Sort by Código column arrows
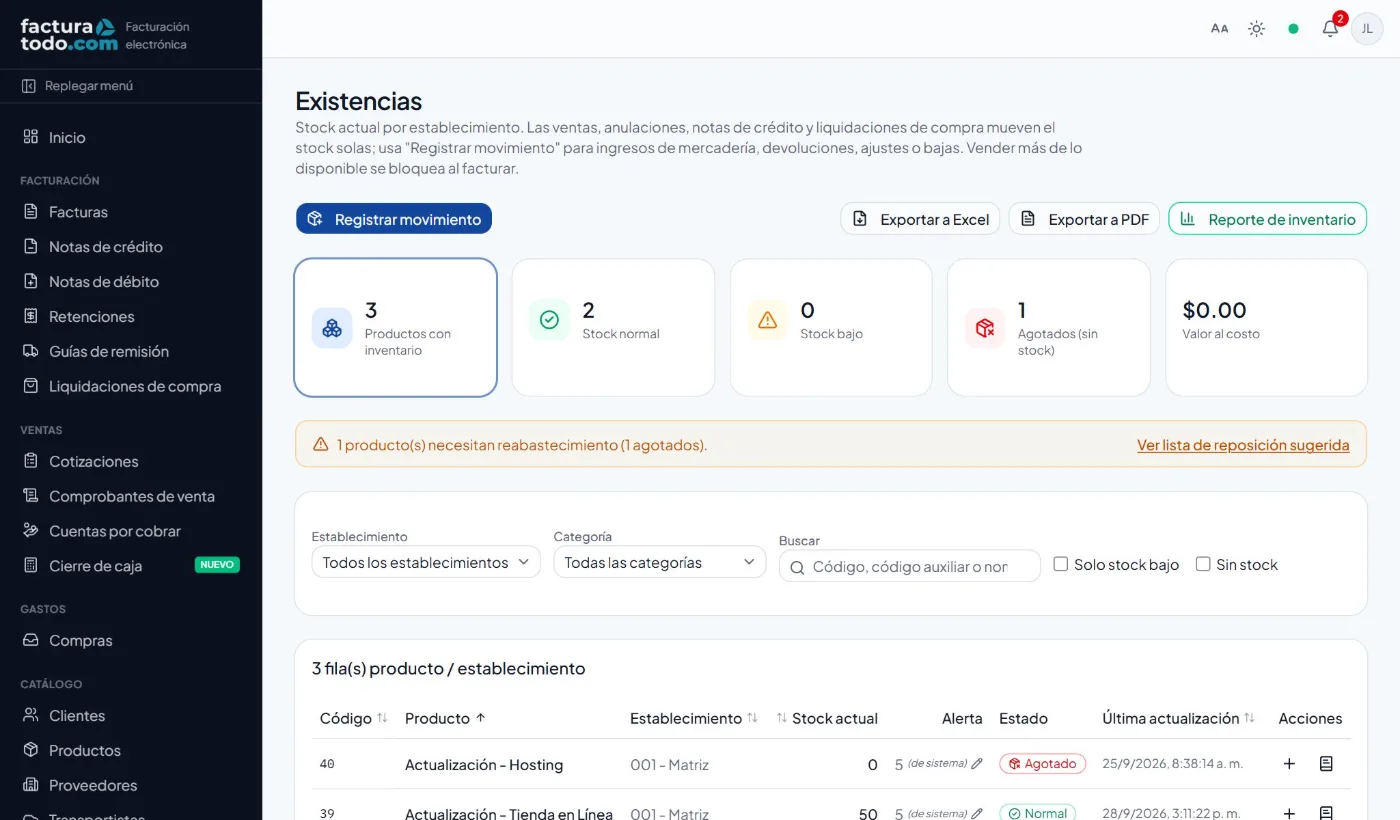This screenshot has width=1400, height=820. pos(382,718)
